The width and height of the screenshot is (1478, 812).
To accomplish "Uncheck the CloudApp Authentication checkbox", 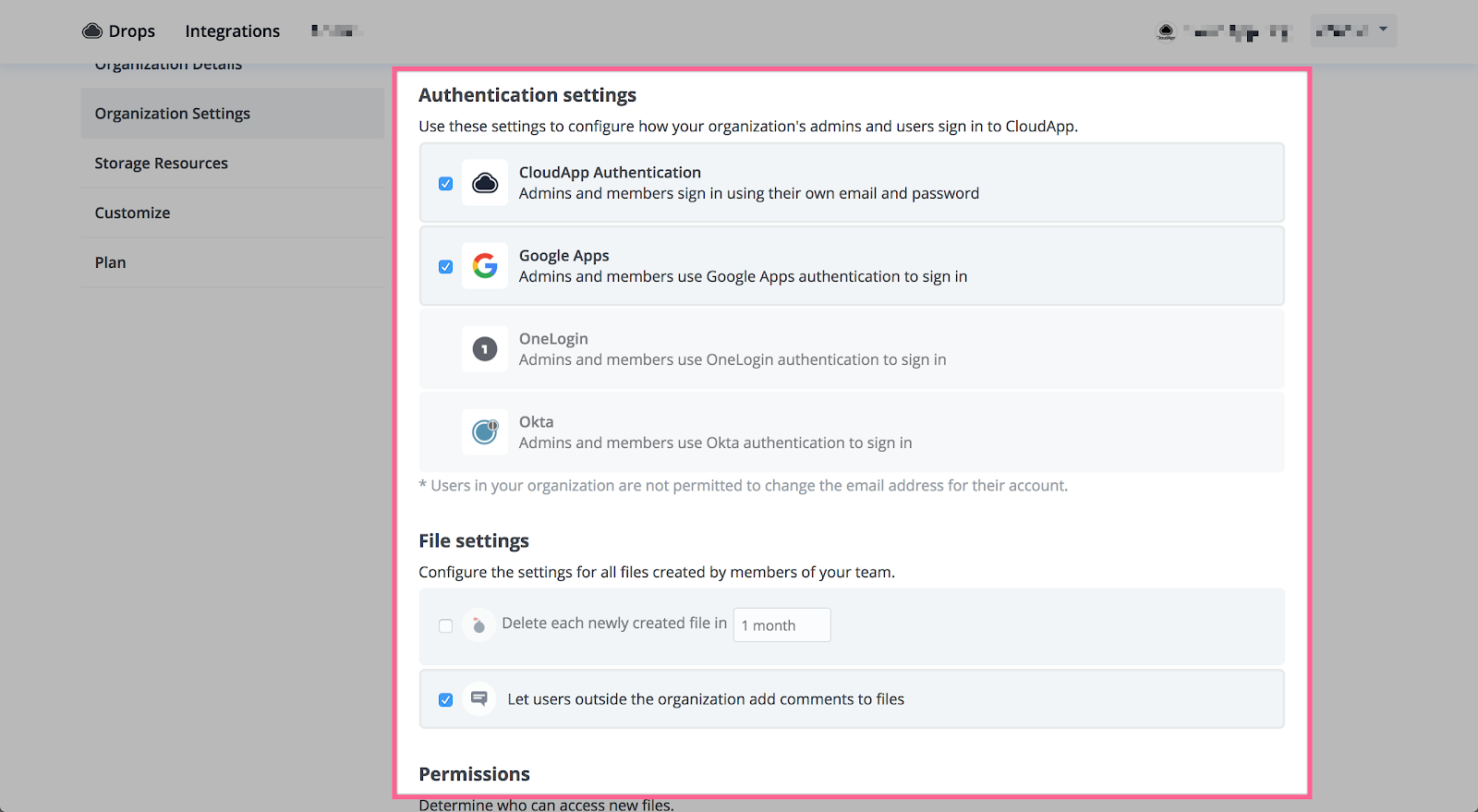I will click(446, 184).
